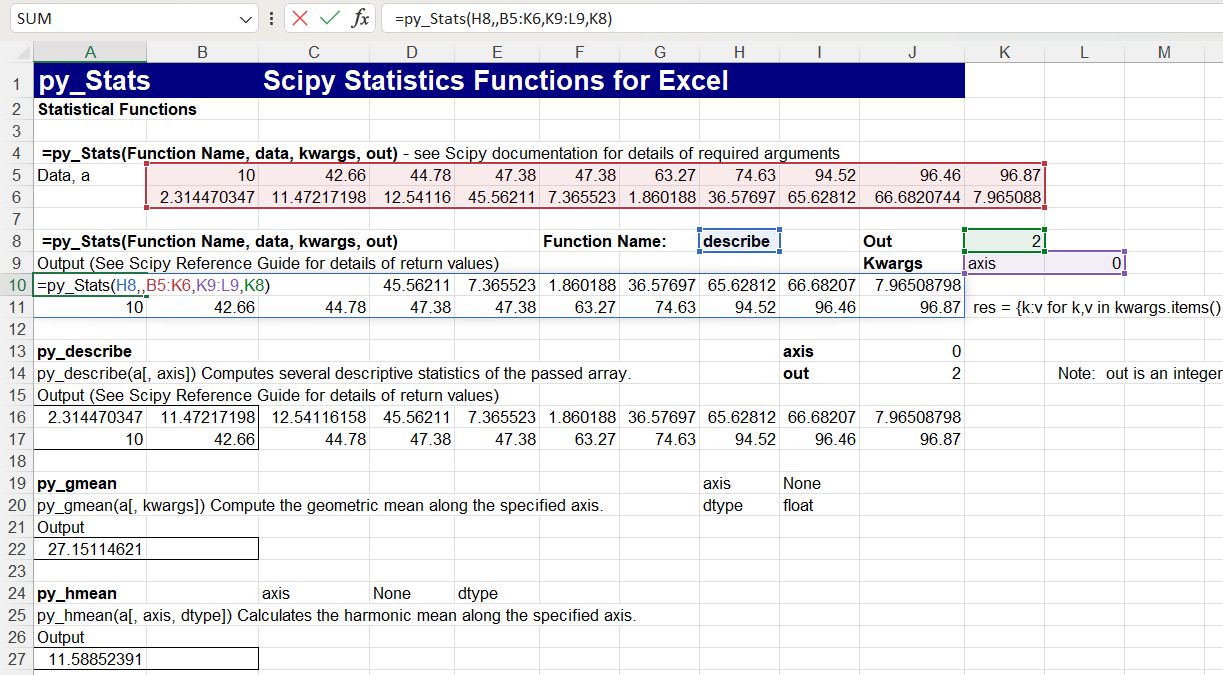Confirm the formula with the checkmark icon
Viewport: 1223px width, 675px height.
tap(329, 19)
